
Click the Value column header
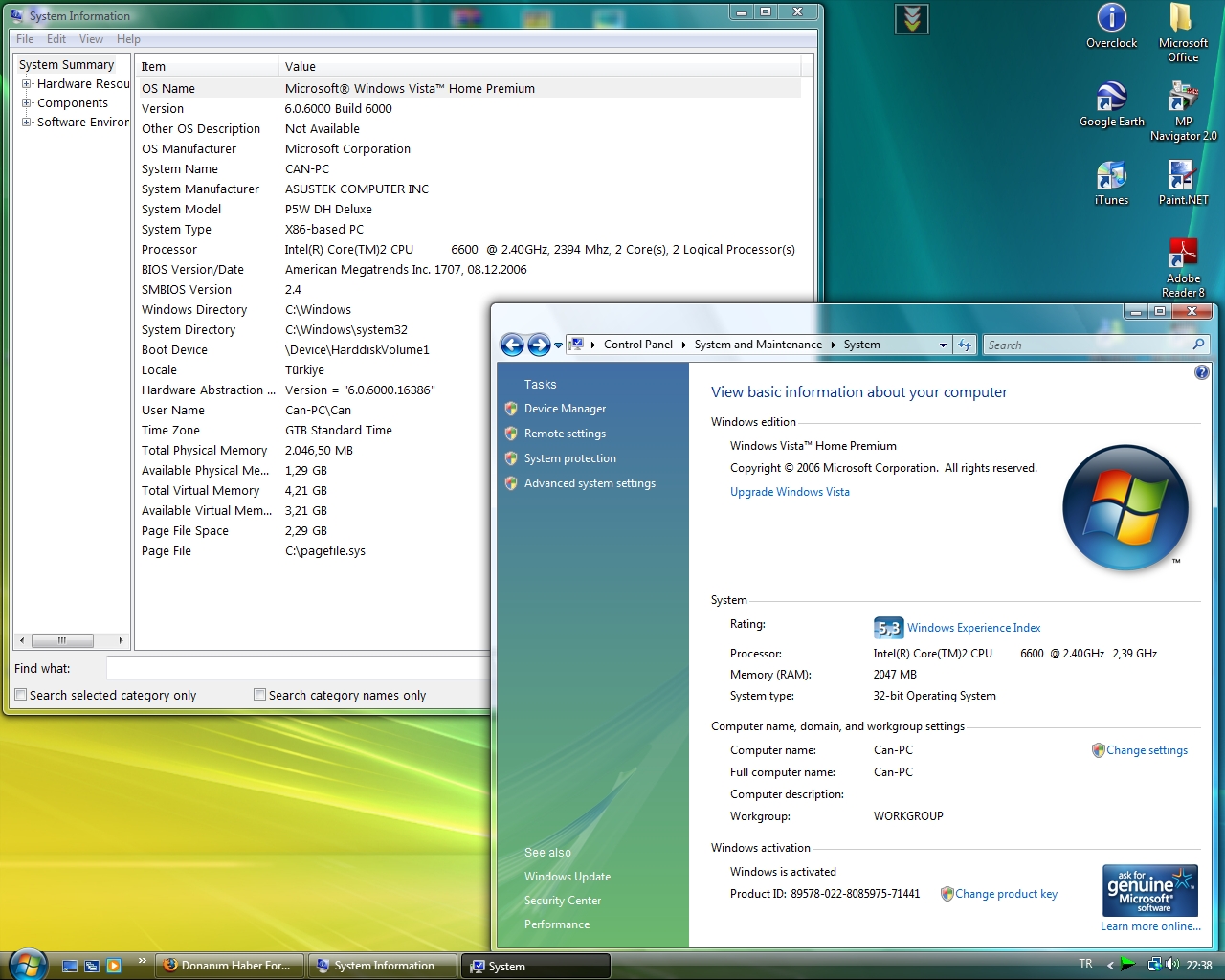point(540,66)
